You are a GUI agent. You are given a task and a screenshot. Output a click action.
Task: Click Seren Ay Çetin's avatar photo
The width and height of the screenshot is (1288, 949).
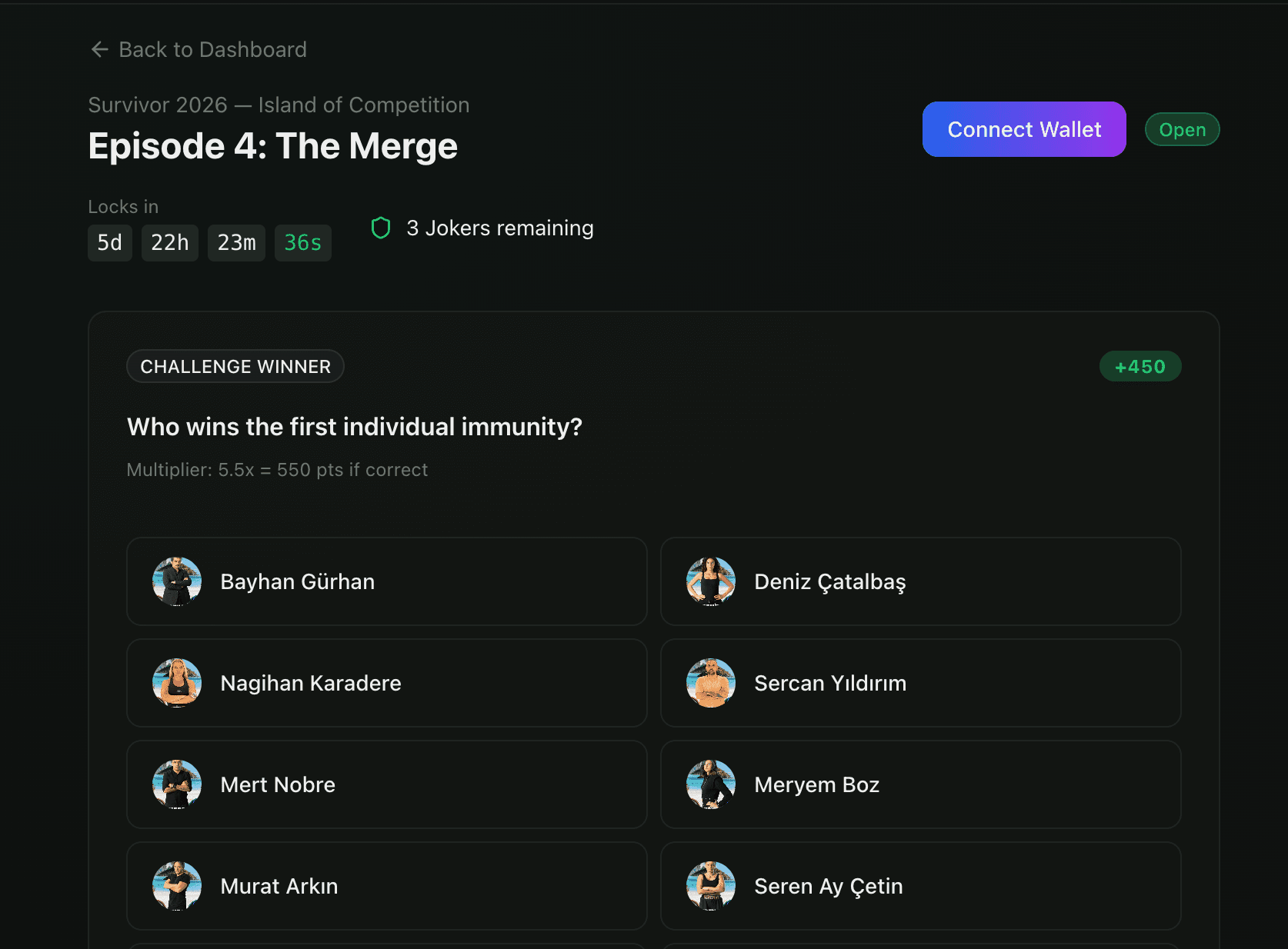pyautogui.click(x=711, y=886)
